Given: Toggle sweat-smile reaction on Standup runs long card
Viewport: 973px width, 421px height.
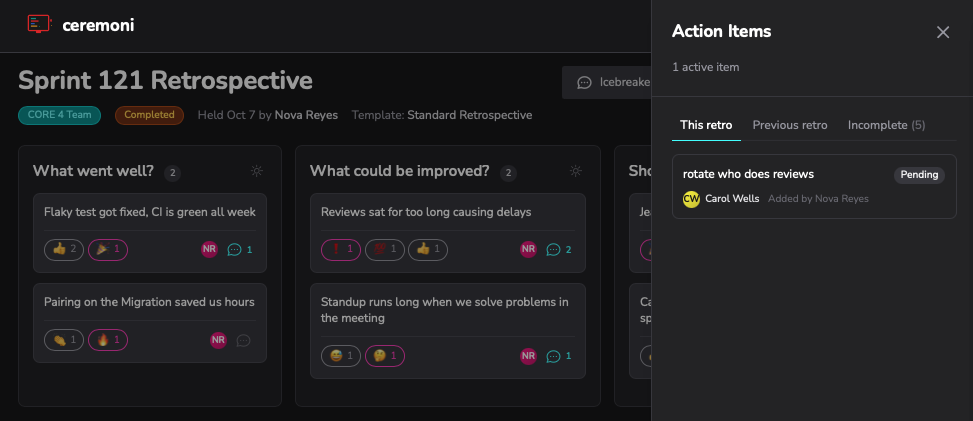Looking at the screenshot, I should coord(341,356).
